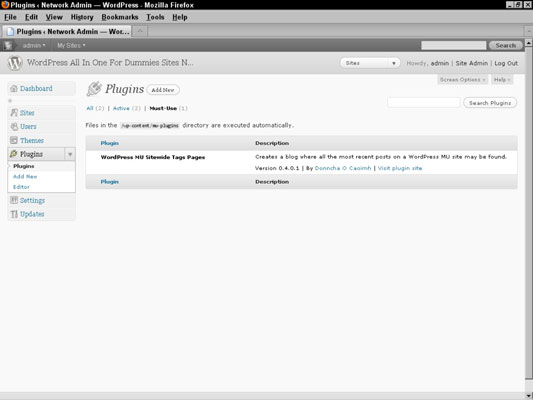The height and width of the screenshot is (400, 533).
Task: Click the Settings icon in the sidebar
Action: click(14, 200)
